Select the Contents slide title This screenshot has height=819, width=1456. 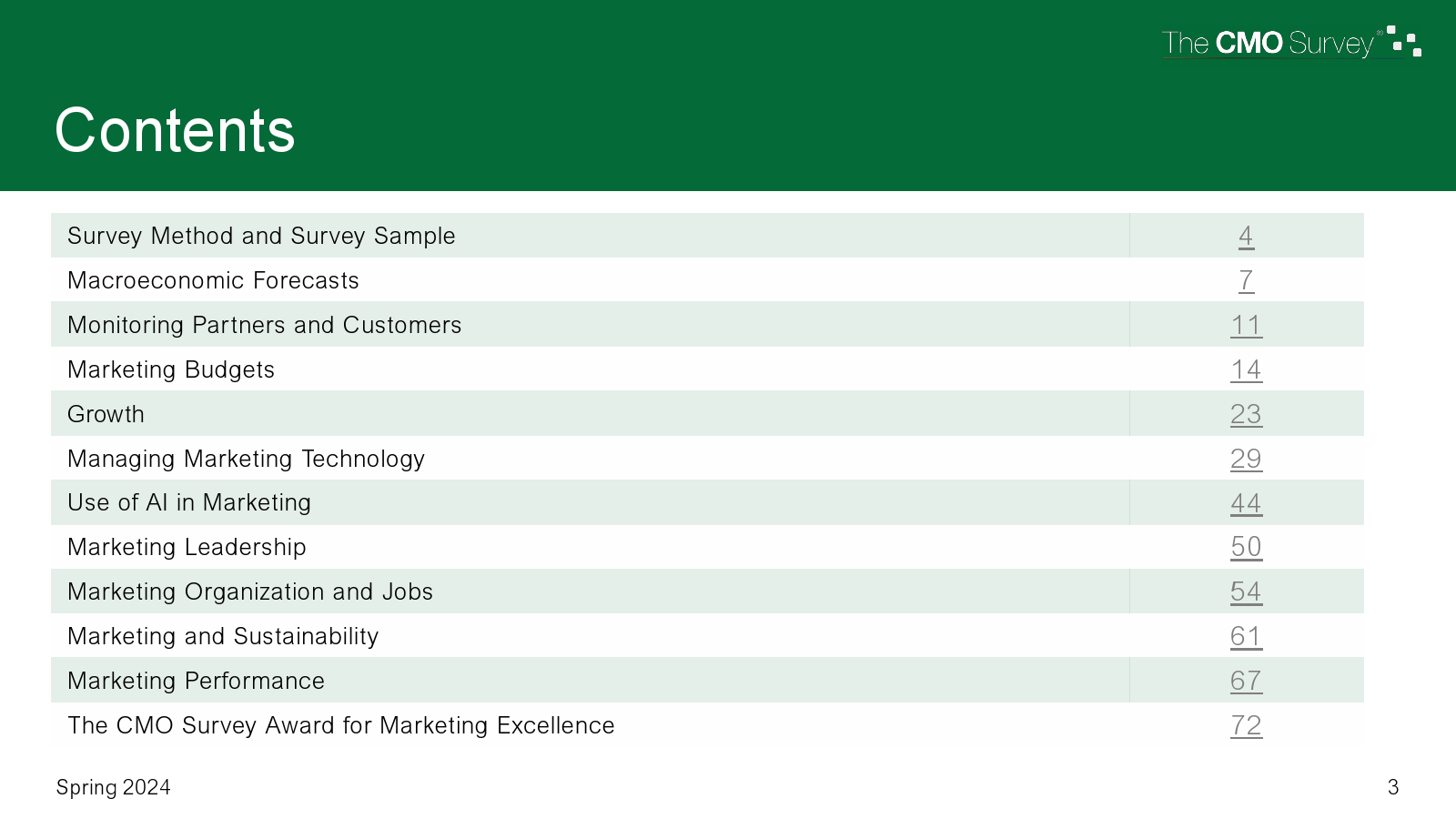click(x=175, y=130)
